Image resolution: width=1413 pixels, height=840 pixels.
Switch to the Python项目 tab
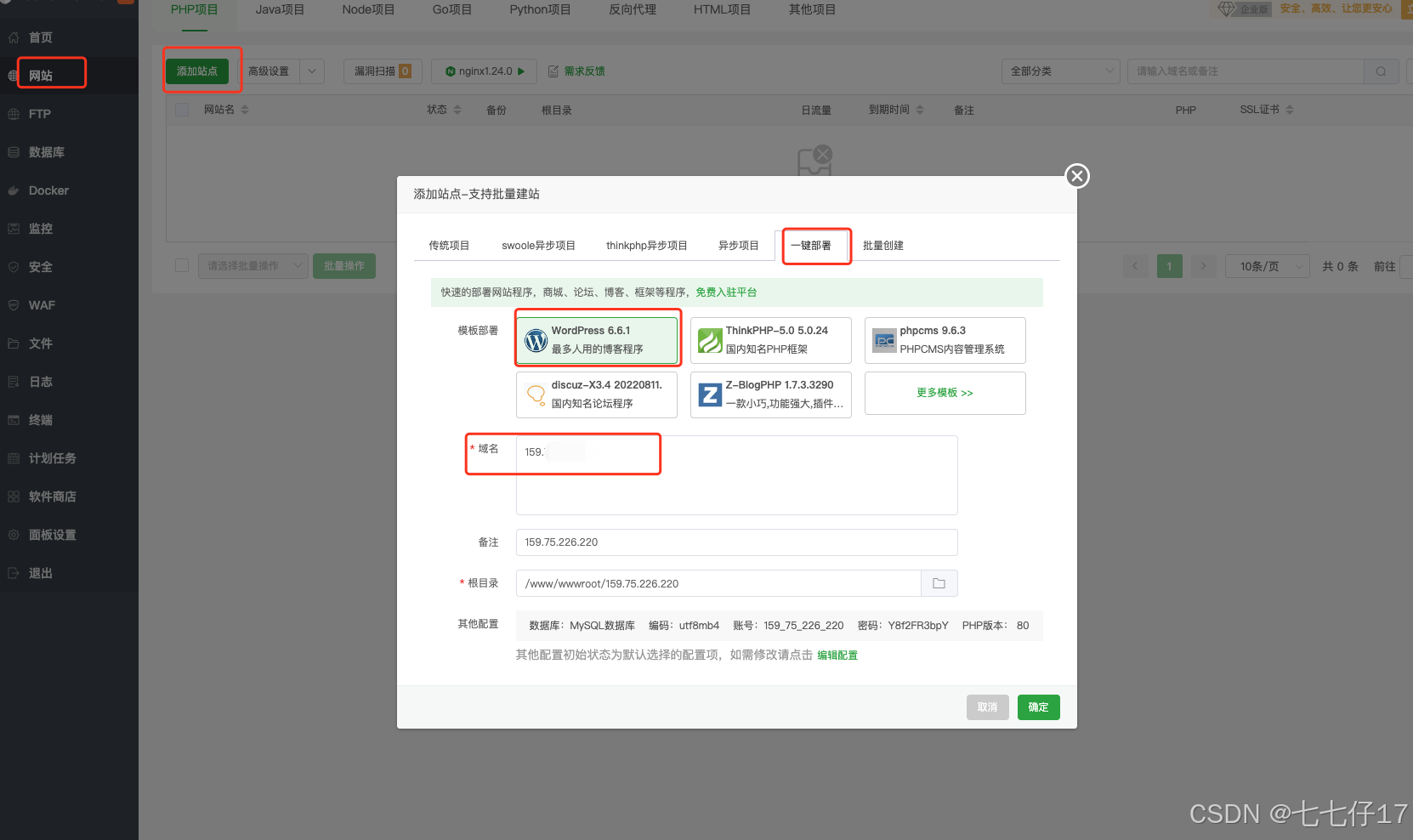point(540,10)
